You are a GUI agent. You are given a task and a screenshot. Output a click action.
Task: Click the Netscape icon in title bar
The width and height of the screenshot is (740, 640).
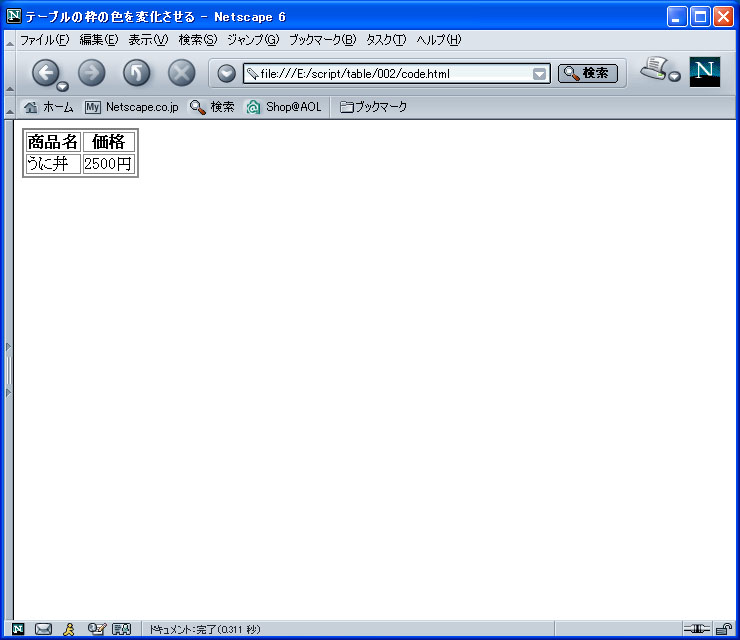[14, 16]
